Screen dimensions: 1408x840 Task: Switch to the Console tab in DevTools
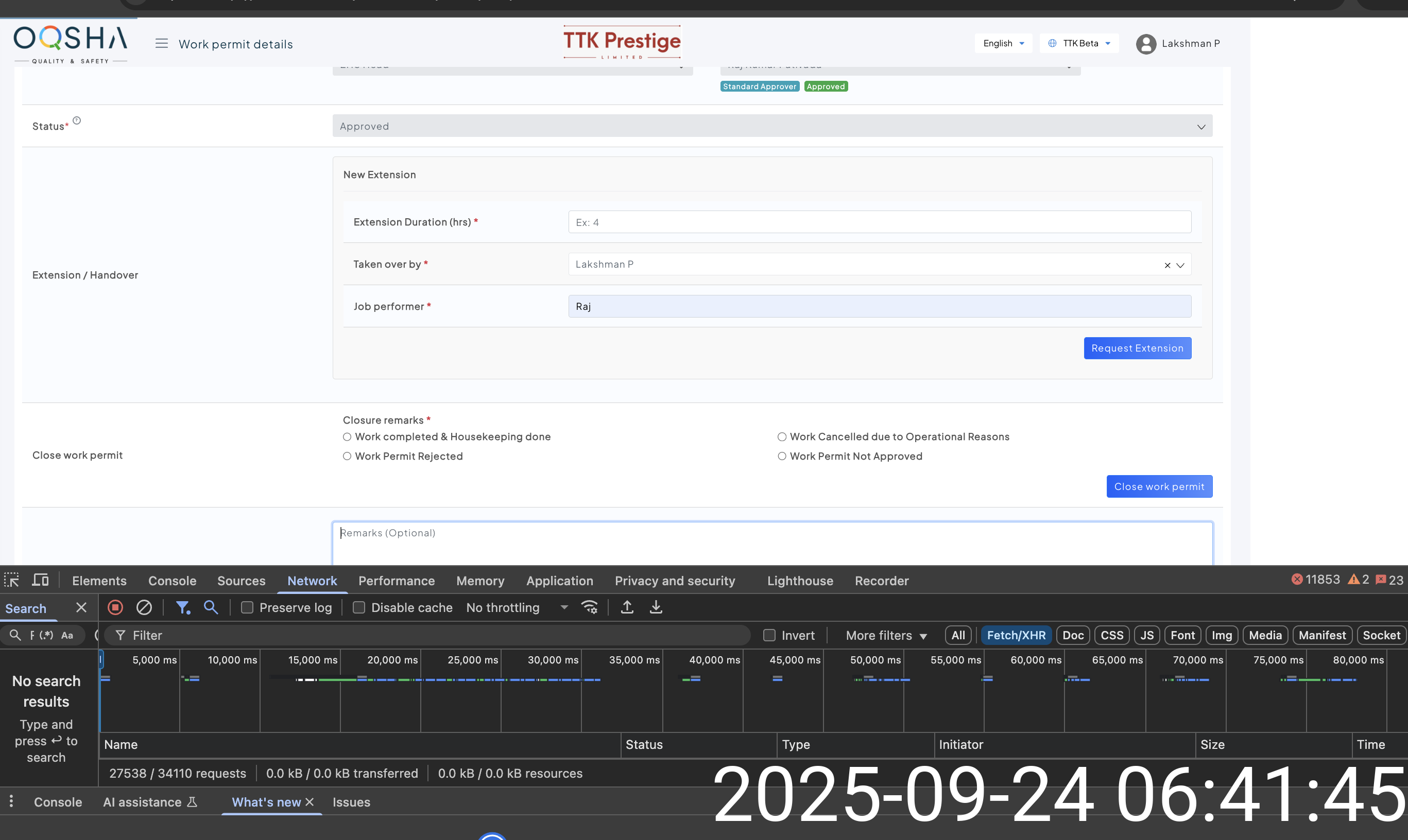172,581
